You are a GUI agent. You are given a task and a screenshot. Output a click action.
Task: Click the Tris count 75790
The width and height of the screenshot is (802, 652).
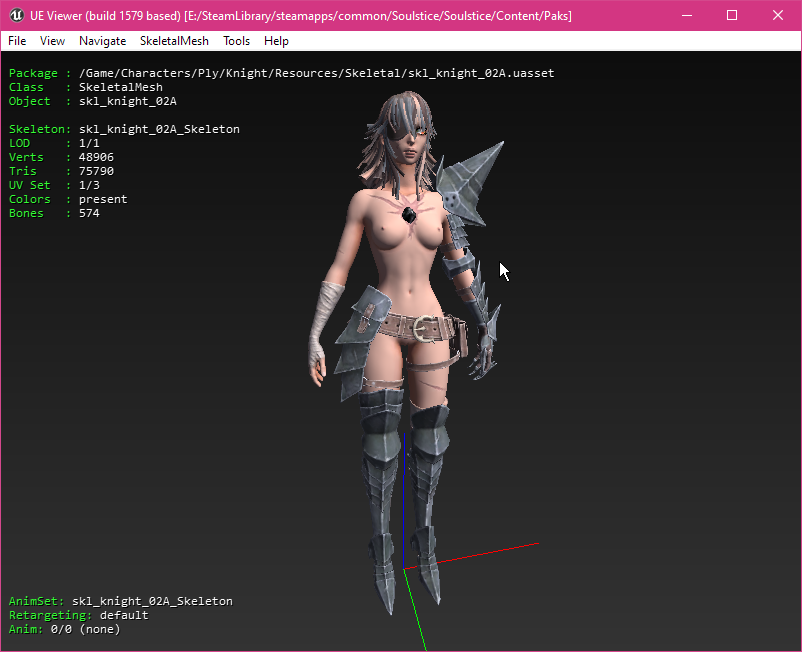coord(96,171)
